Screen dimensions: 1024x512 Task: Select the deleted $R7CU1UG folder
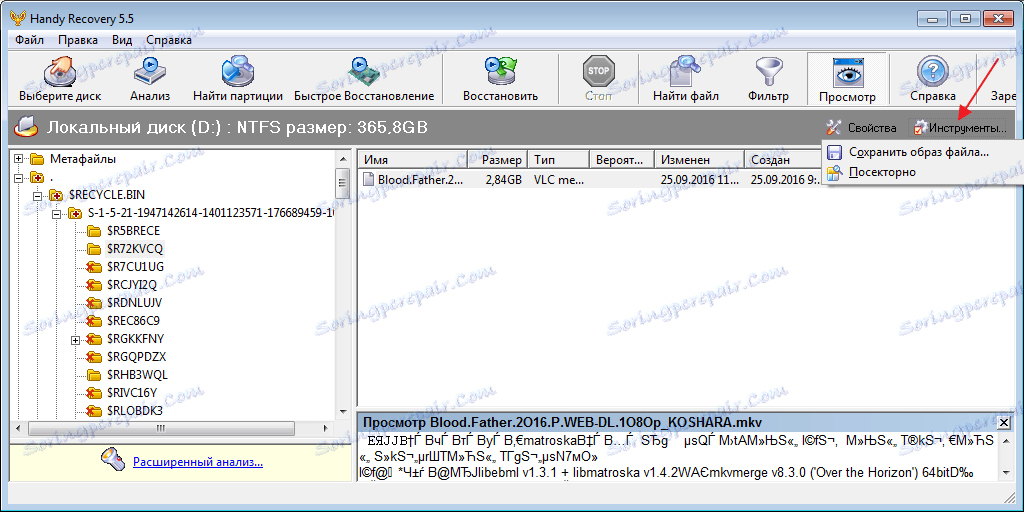pyautogui.click(x=135, y=266)
